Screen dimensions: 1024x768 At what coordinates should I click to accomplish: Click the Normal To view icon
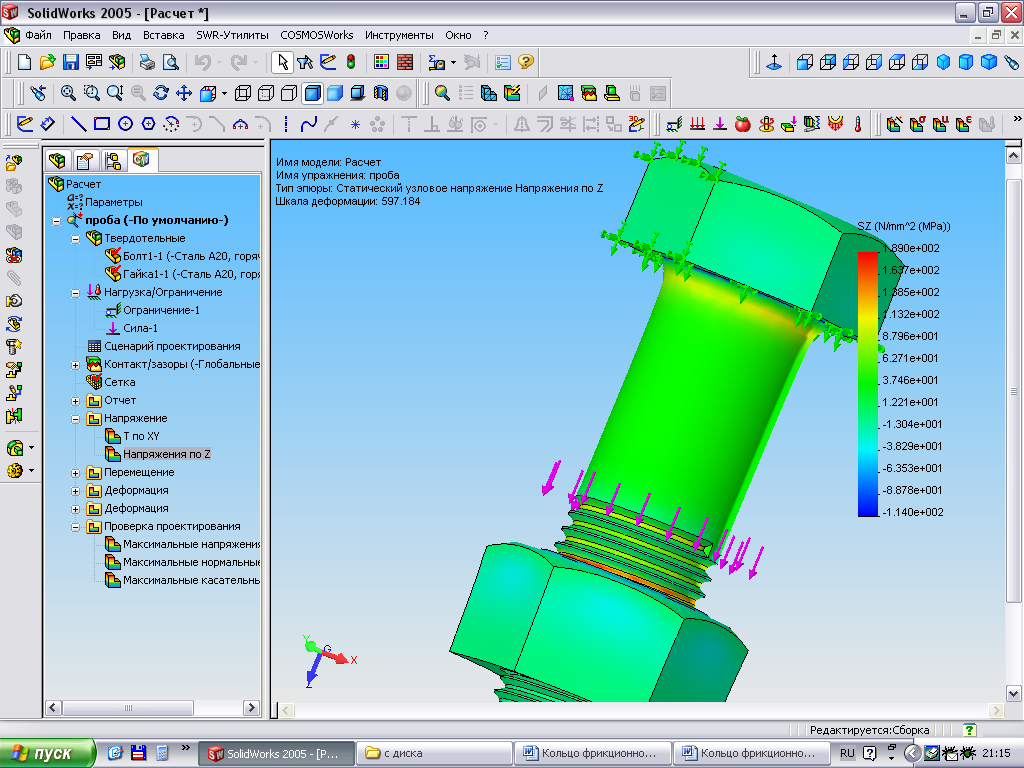tap(774, 62)
